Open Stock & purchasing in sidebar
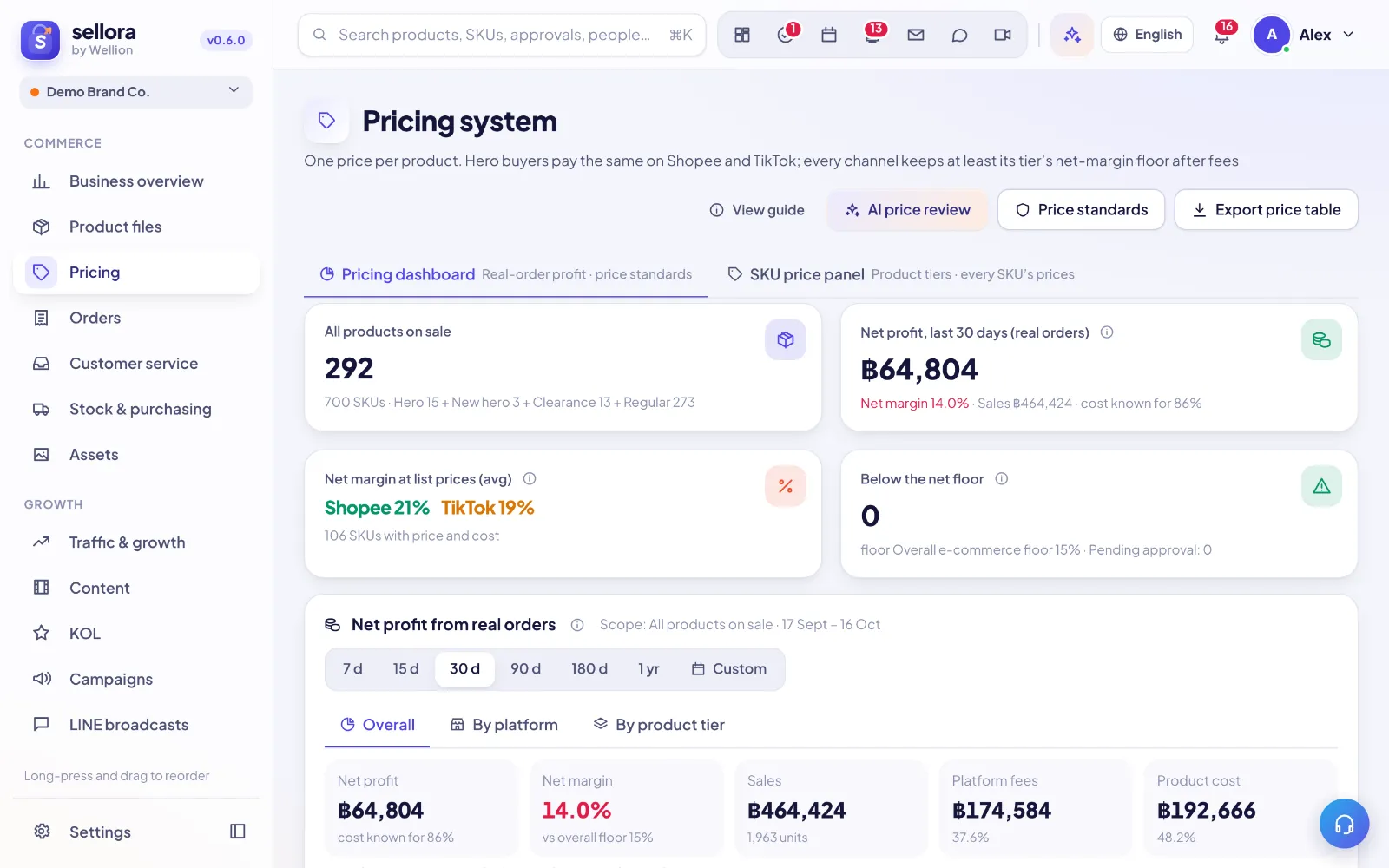 click(136, 410)
